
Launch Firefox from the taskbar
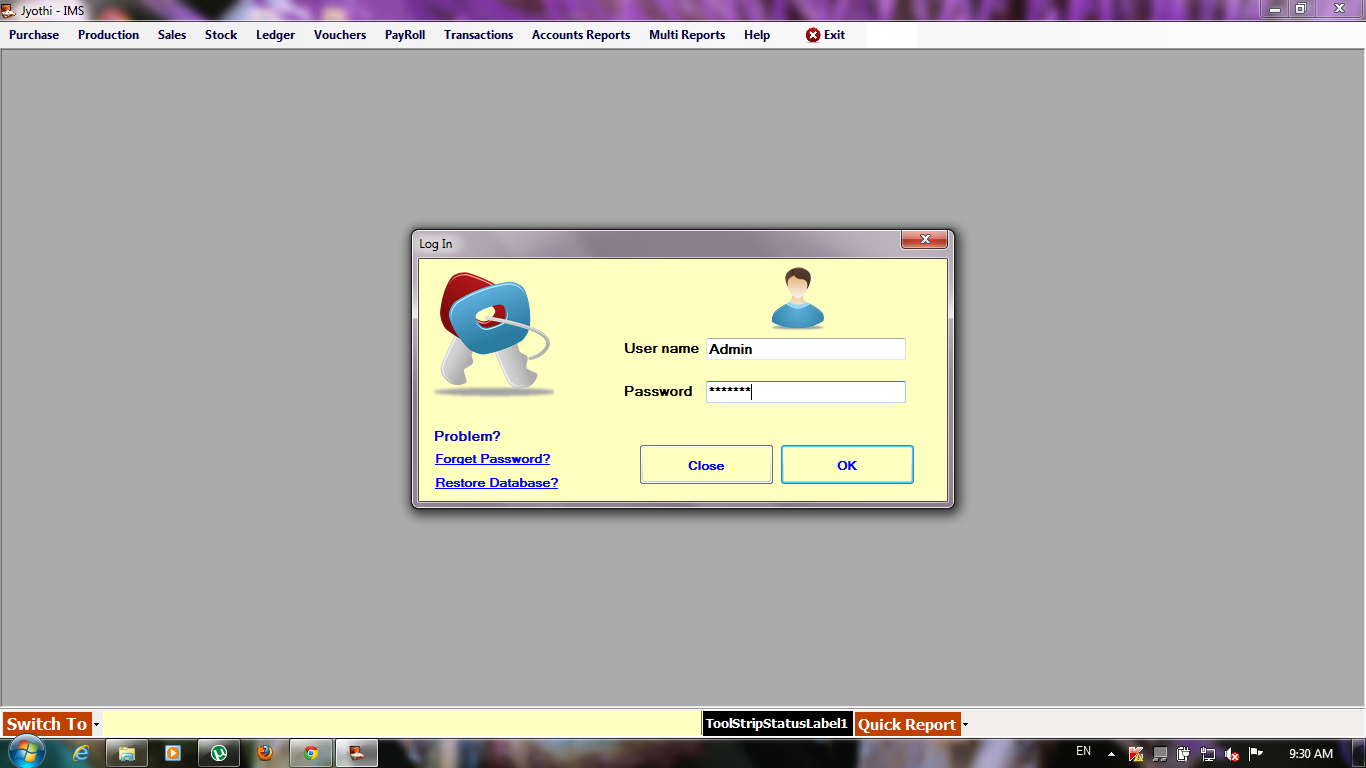click(x=264, y=753)
